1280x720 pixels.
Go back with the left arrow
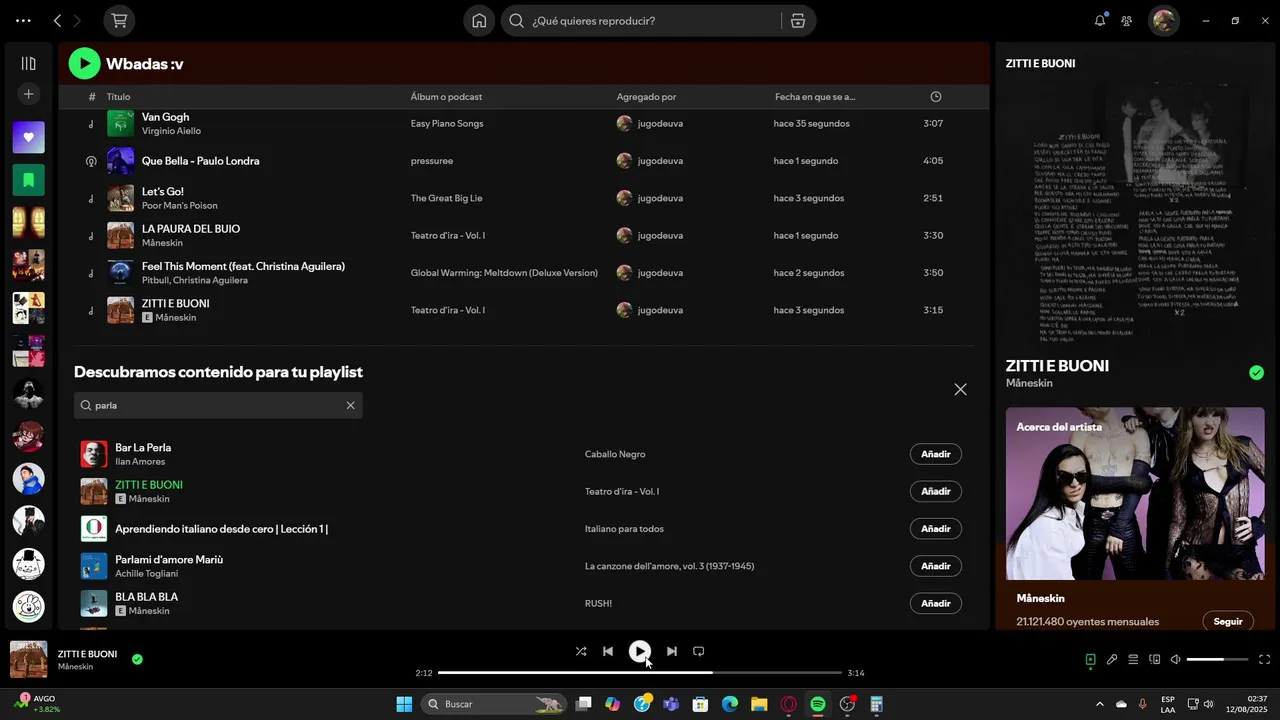[x=57, y=20]
